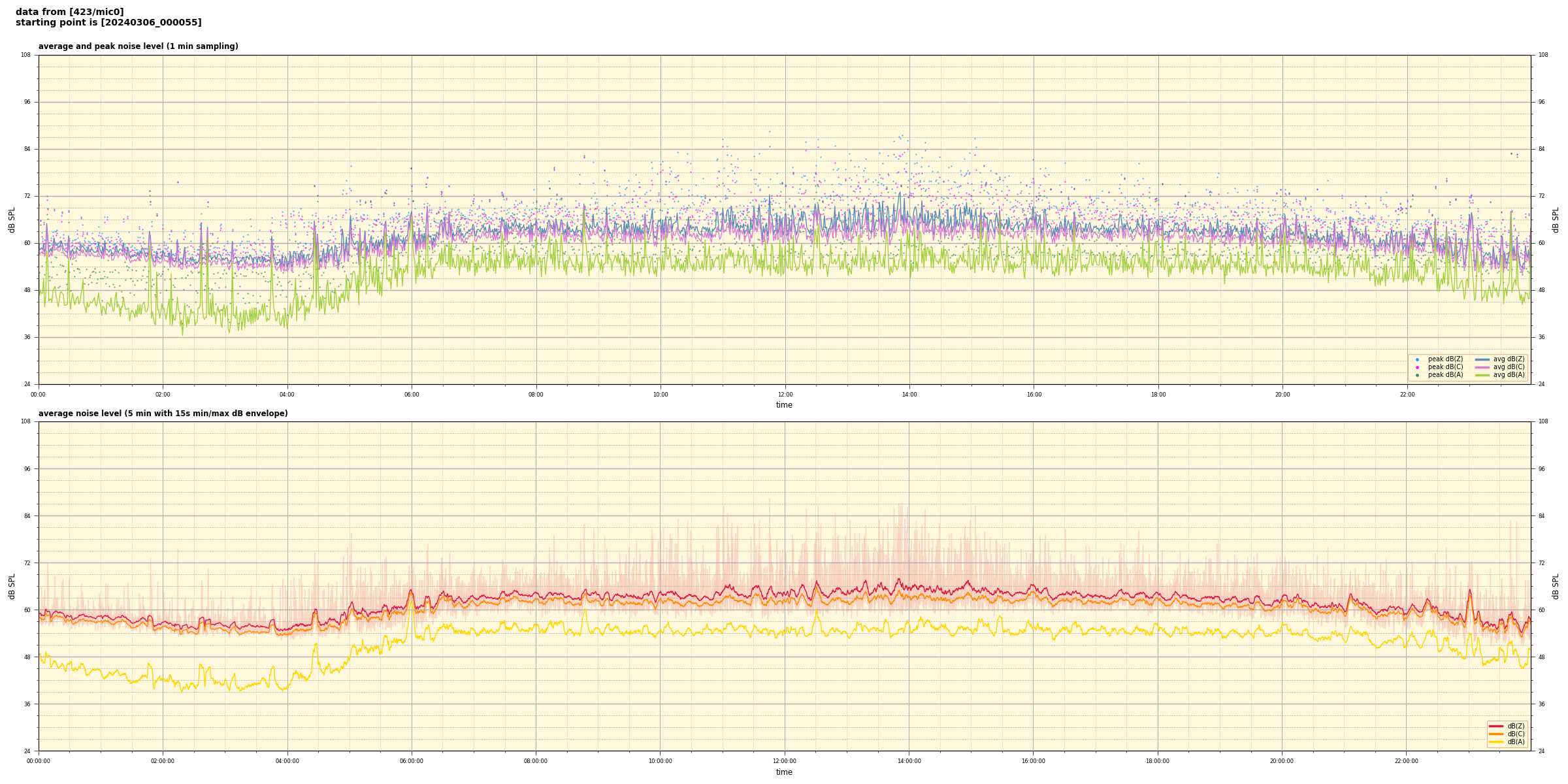Click the avg dB(A) legend line
The height and width of the screenshot is (784, 1568).
[x=1482, y=375]
